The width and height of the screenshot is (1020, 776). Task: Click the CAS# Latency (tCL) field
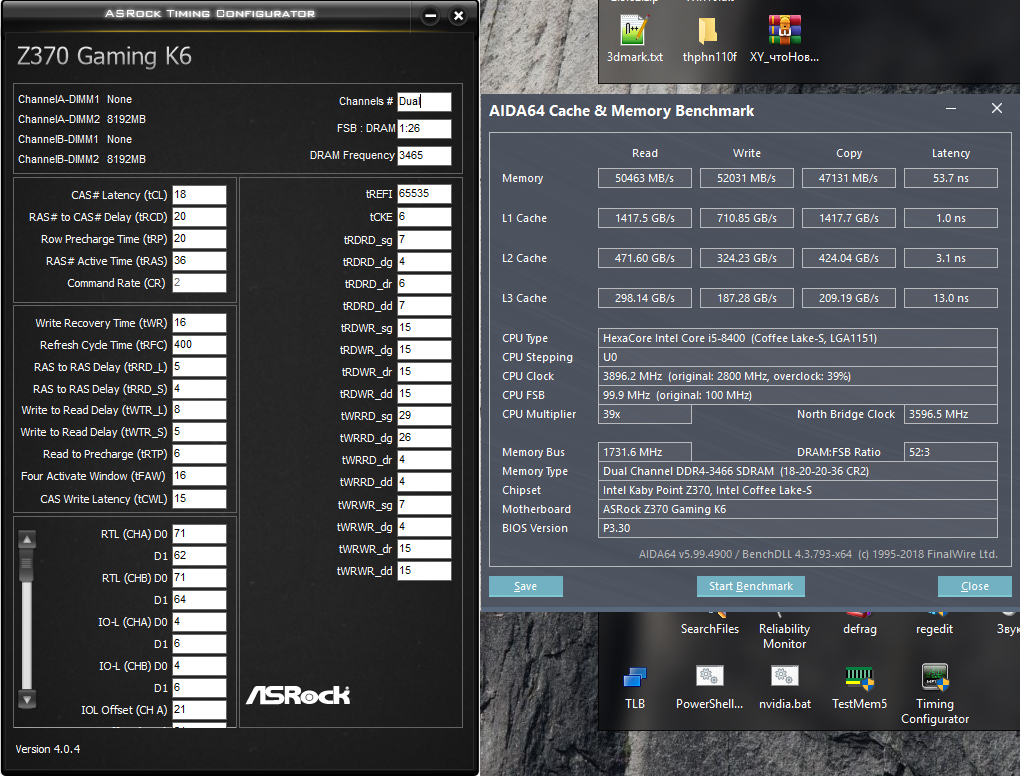point(199,194)
